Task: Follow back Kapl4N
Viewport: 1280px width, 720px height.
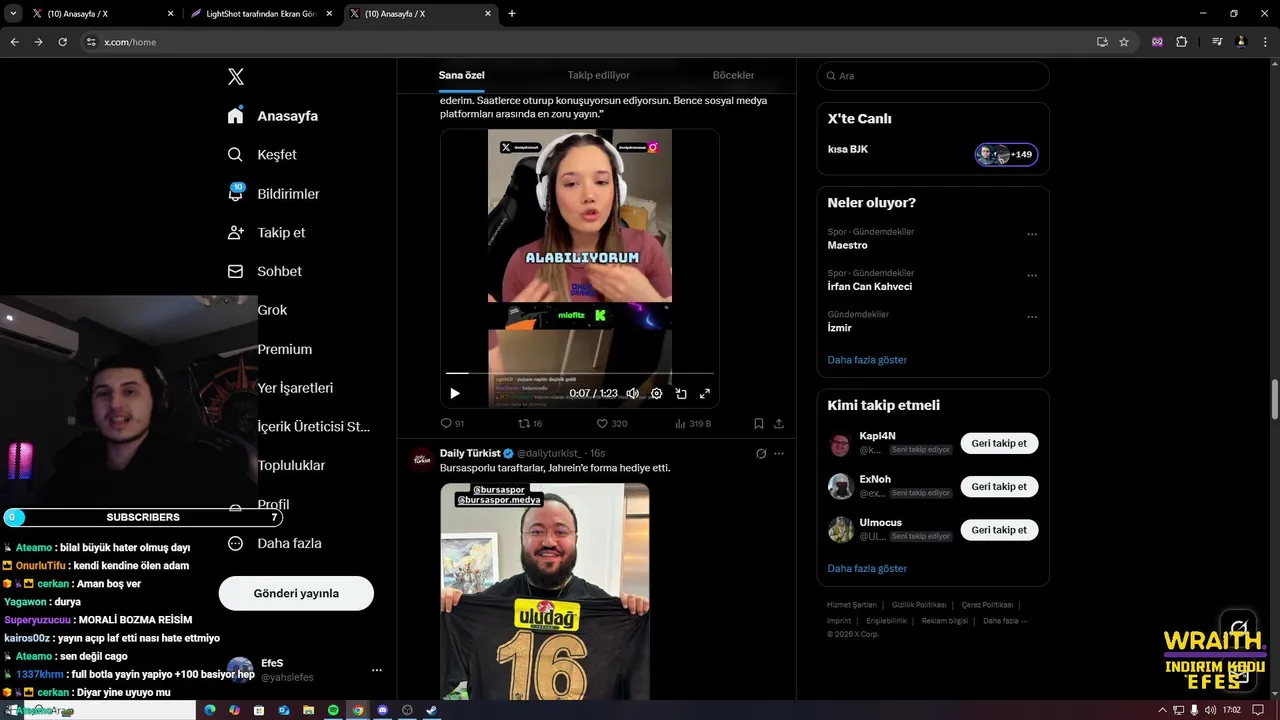Action: [x=999, y=443]
